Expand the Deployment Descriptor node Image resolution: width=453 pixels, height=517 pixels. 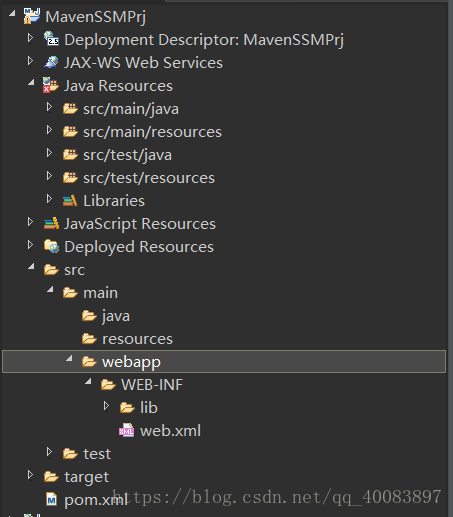[x=30, y=38]
